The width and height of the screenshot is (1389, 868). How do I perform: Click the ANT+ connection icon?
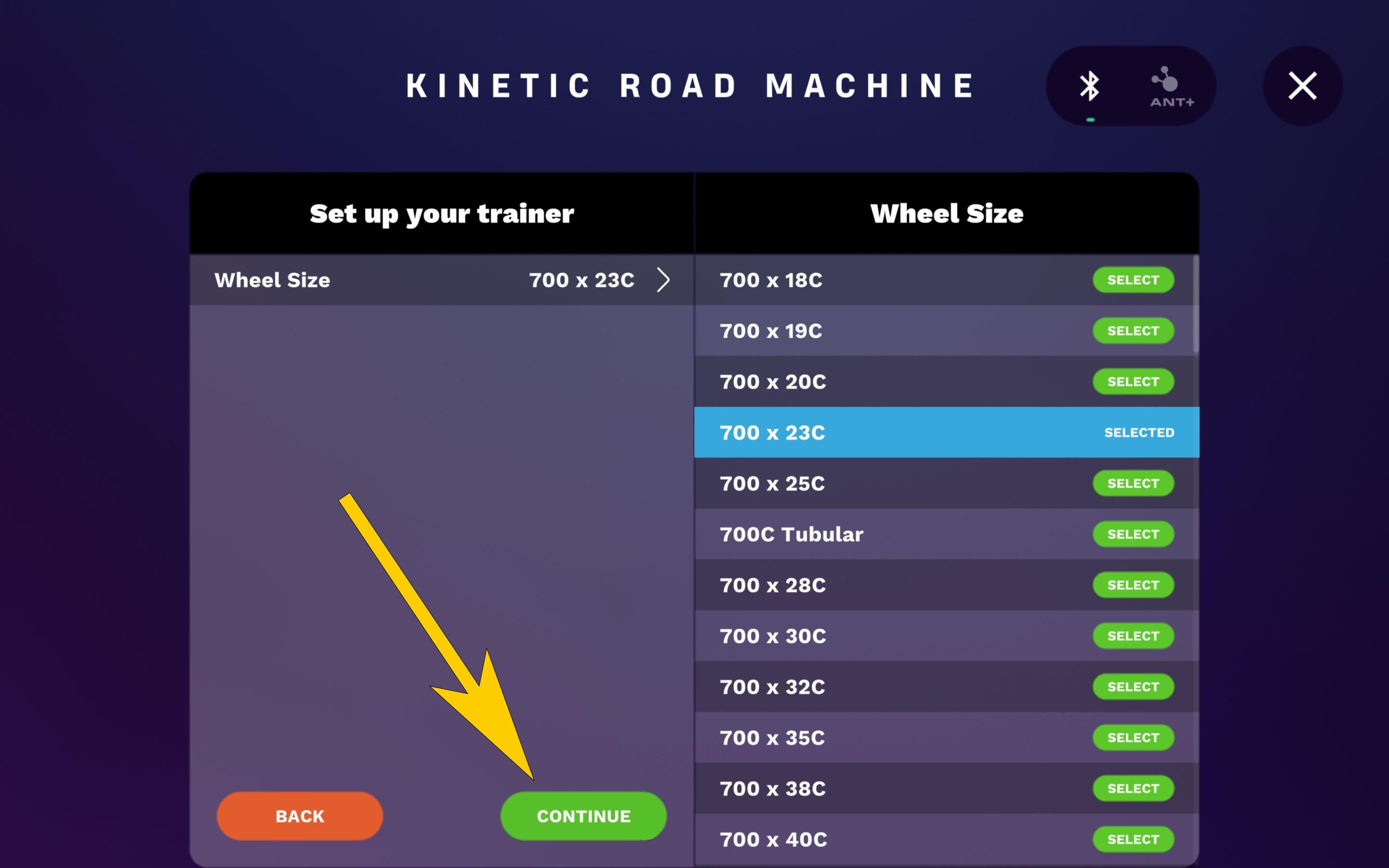[x=1171, y=87]
